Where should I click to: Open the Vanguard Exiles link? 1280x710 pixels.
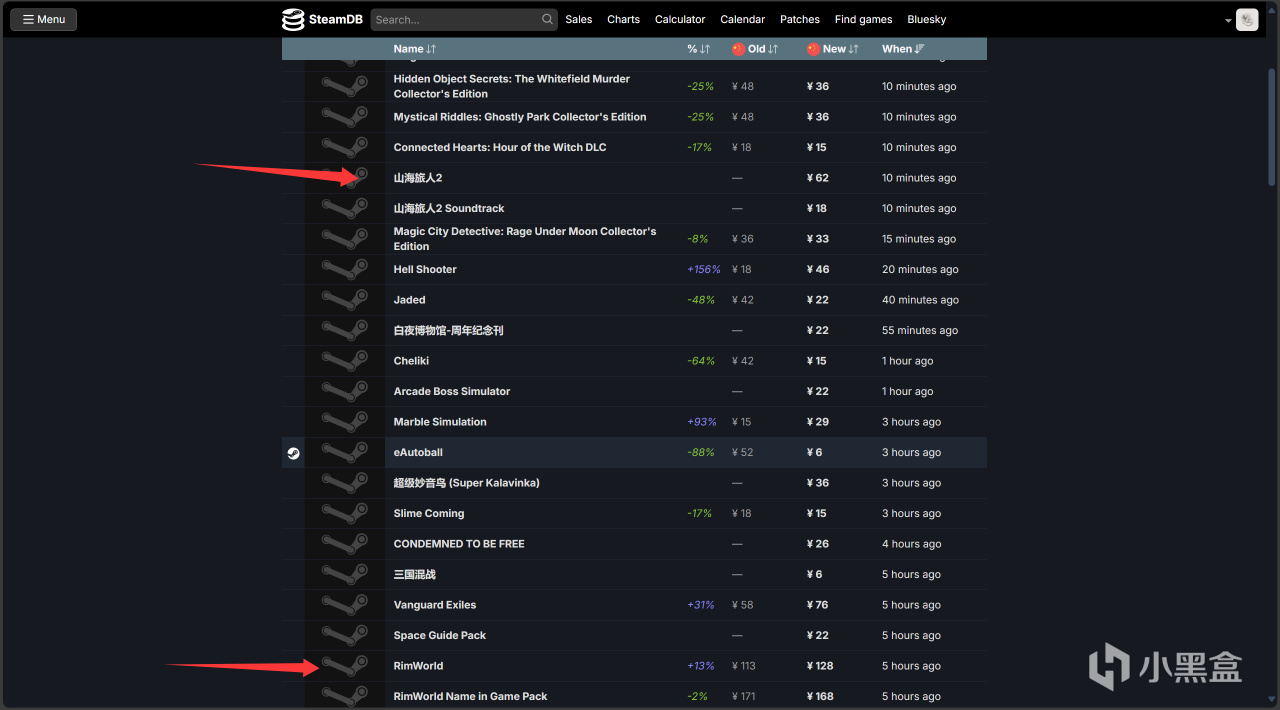pyautogui.click(x=435, y=605)
